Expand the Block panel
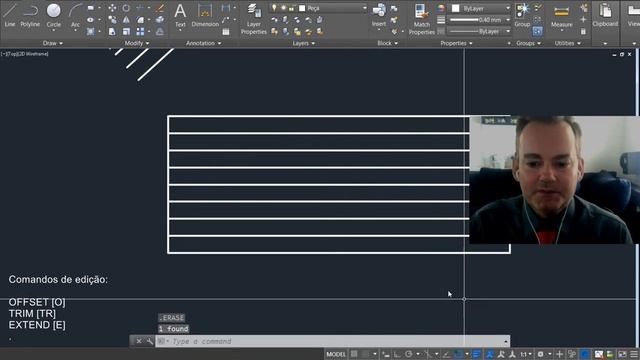 tap(387, 43)
